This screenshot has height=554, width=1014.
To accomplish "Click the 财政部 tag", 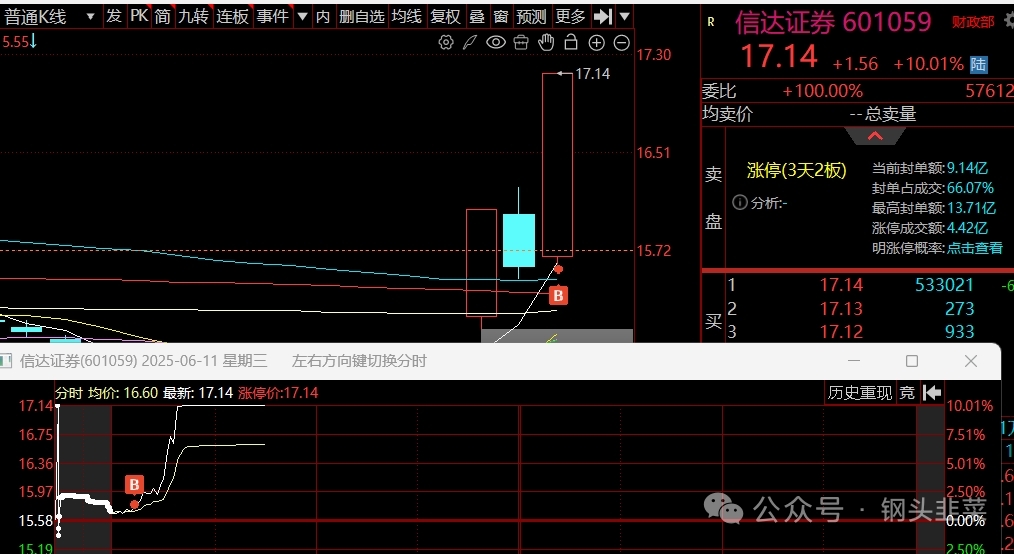I will click(973, 23).
